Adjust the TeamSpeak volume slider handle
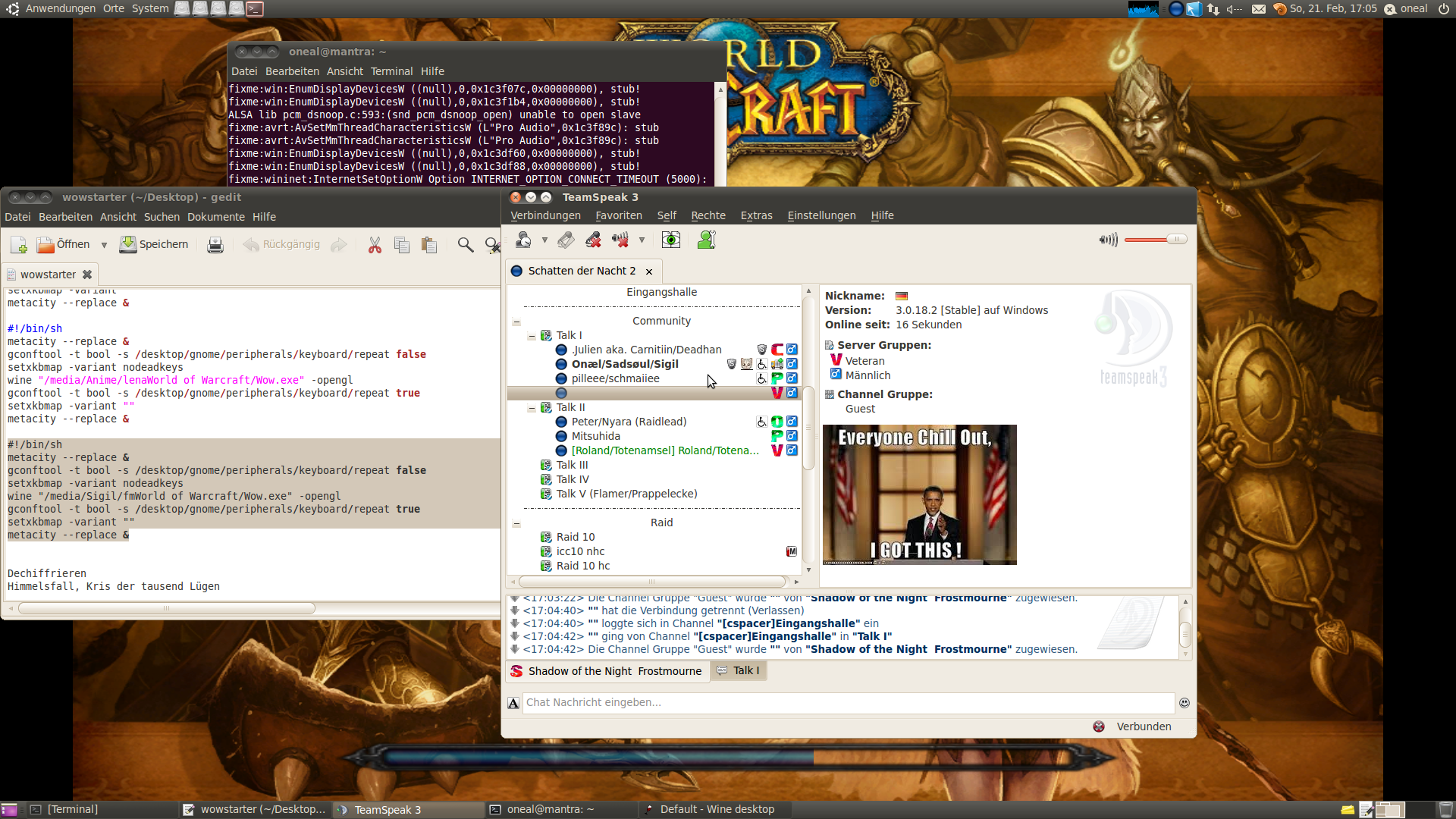Screen dimensions: 1456x819 point(1176,240)
